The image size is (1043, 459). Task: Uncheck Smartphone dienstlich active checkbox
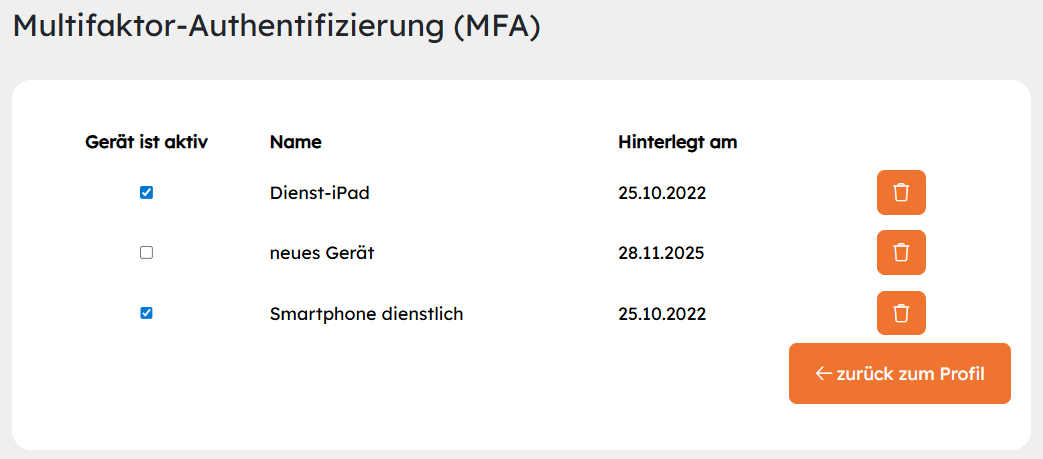[x=146, y=313]
